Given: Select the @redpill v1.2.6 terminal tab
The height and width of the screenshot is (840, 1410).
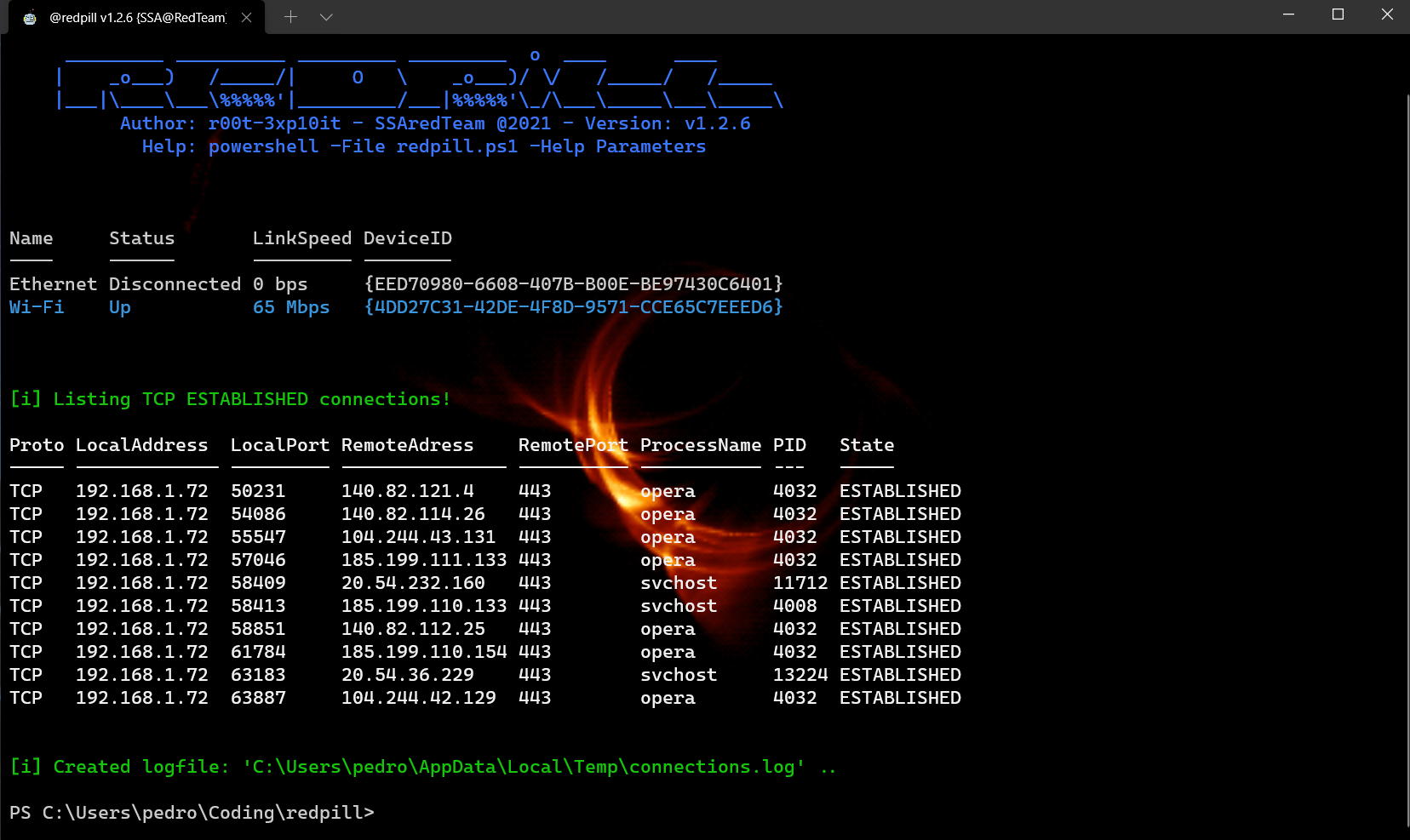Looking at the screenshot, I should (x=136, y=17).
